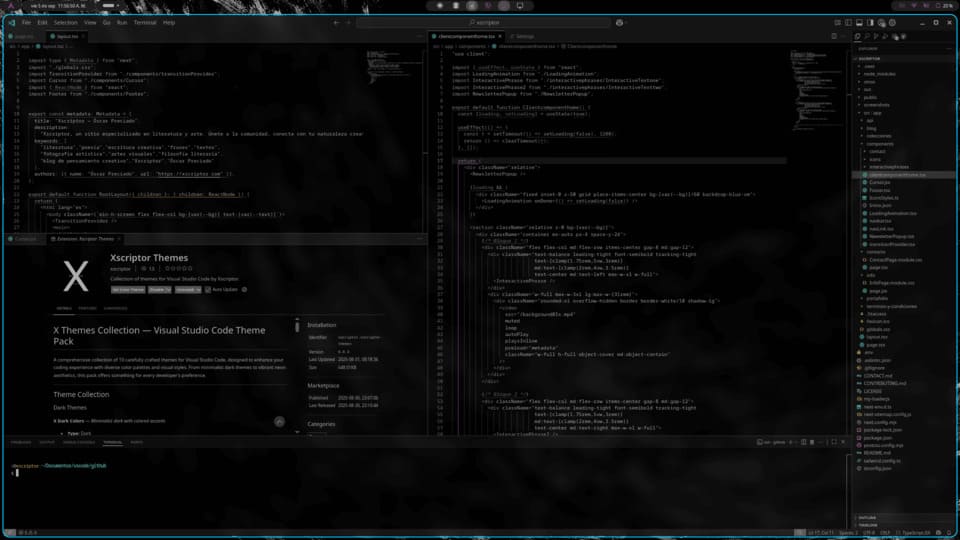Kill terminal with the trash icon
Screen dimensions: 960x540
(x=812, y=442)
